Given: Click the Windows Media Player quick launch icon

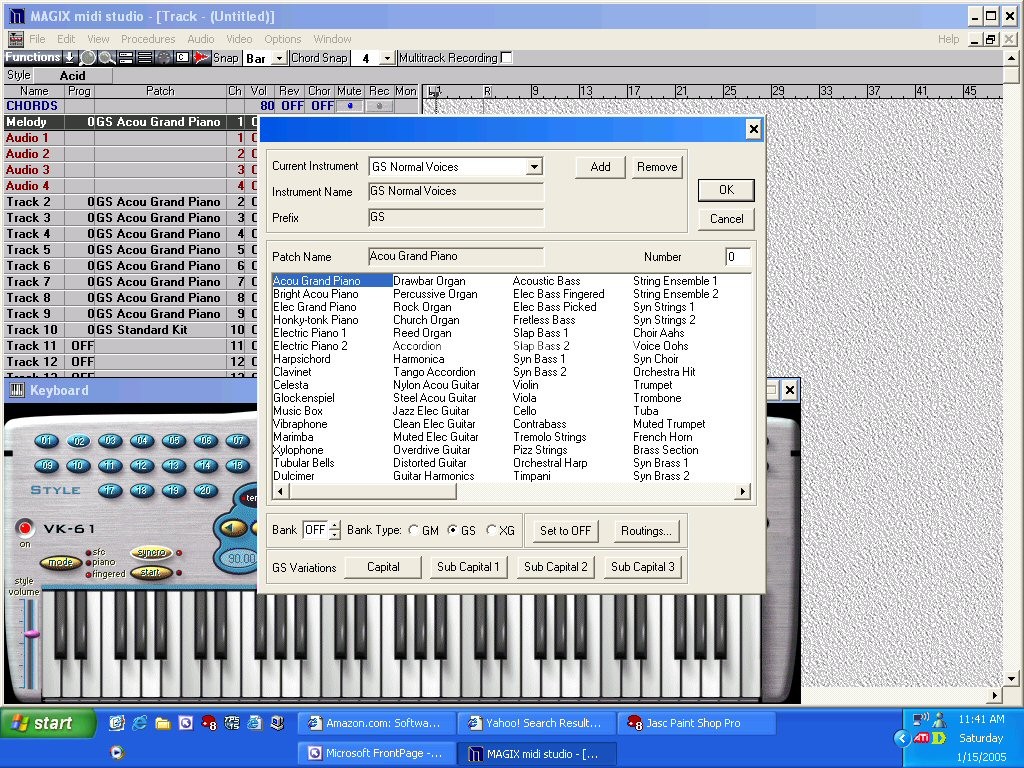Looking at the screenshot, I should (x=117, y=753).
